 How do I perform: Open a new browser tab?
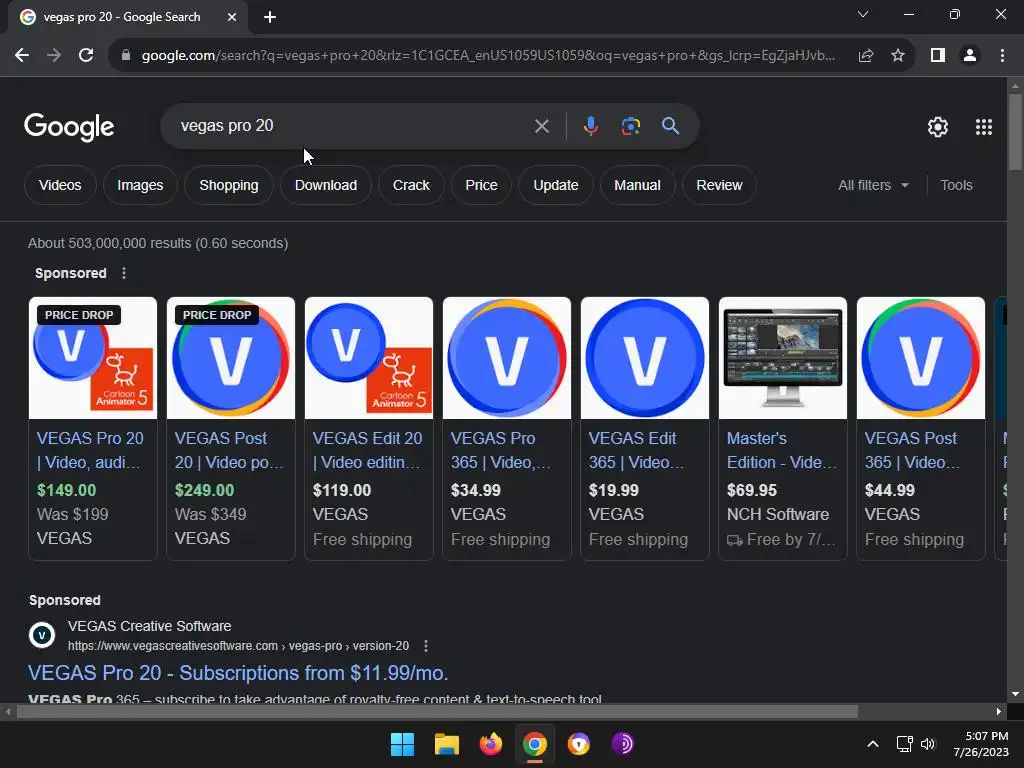270,17
